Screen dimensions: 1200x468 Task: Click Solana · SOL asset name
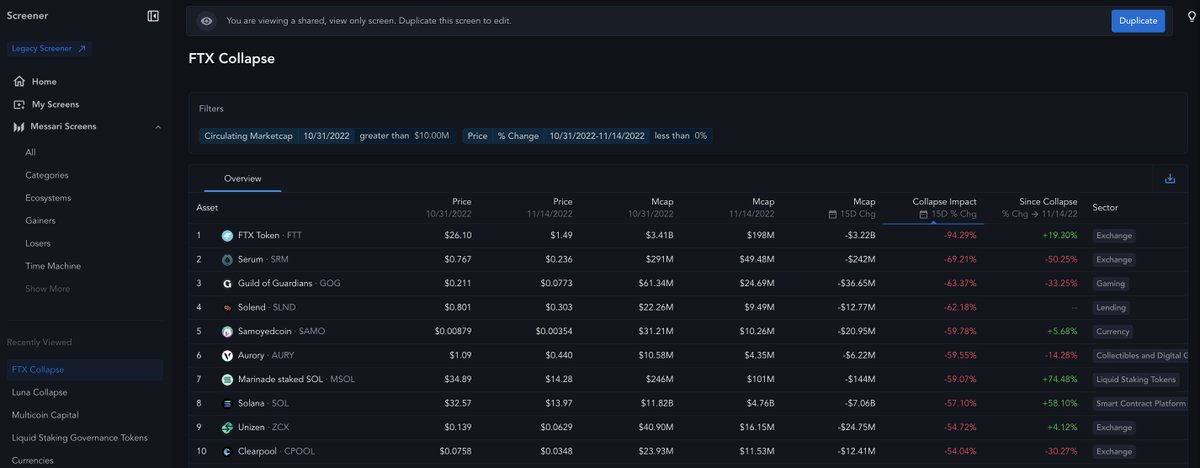coord(264,404)
